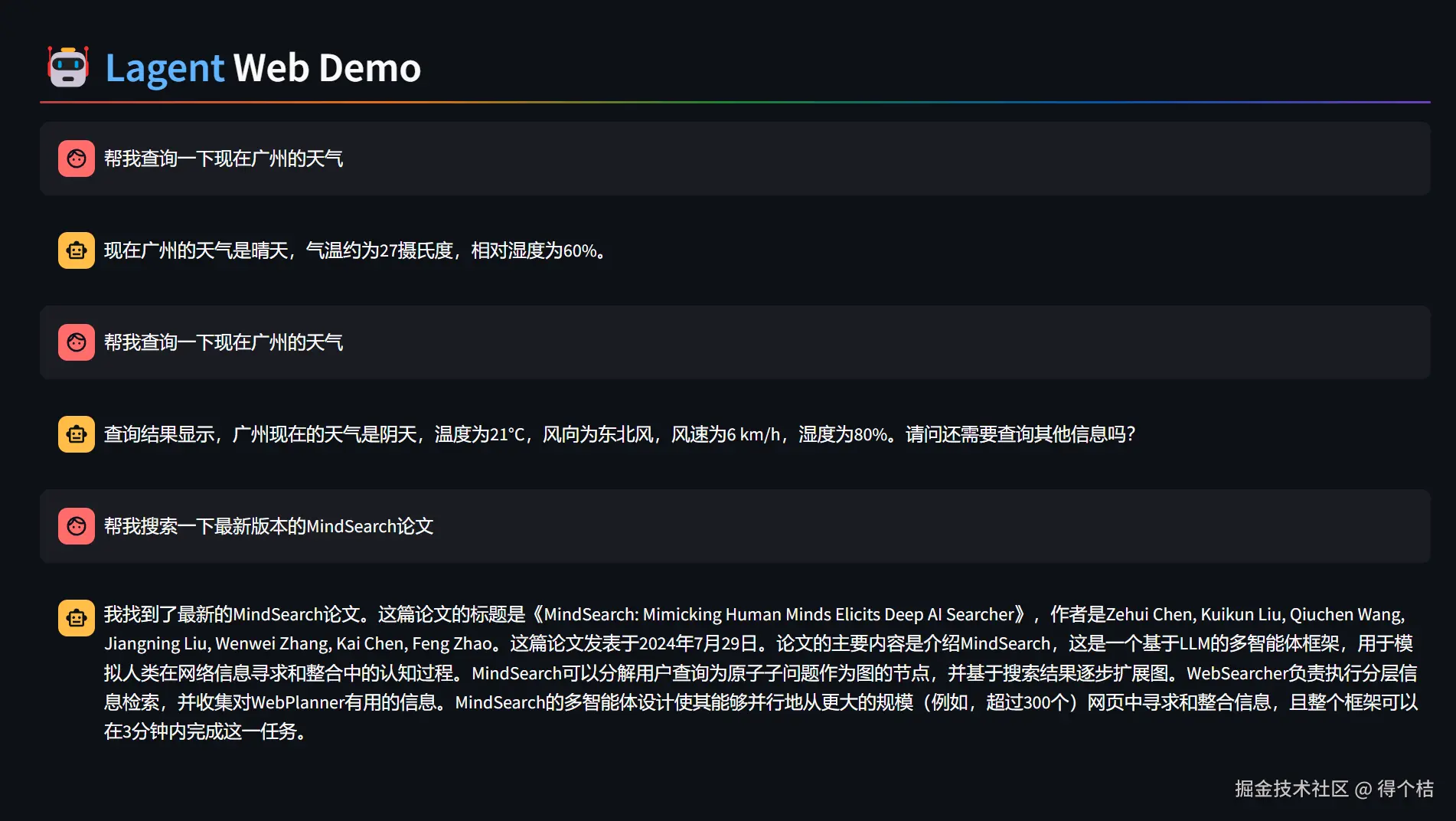Click the reply starting "查询结果显示，广州现在的天气是阴天"

619,434
